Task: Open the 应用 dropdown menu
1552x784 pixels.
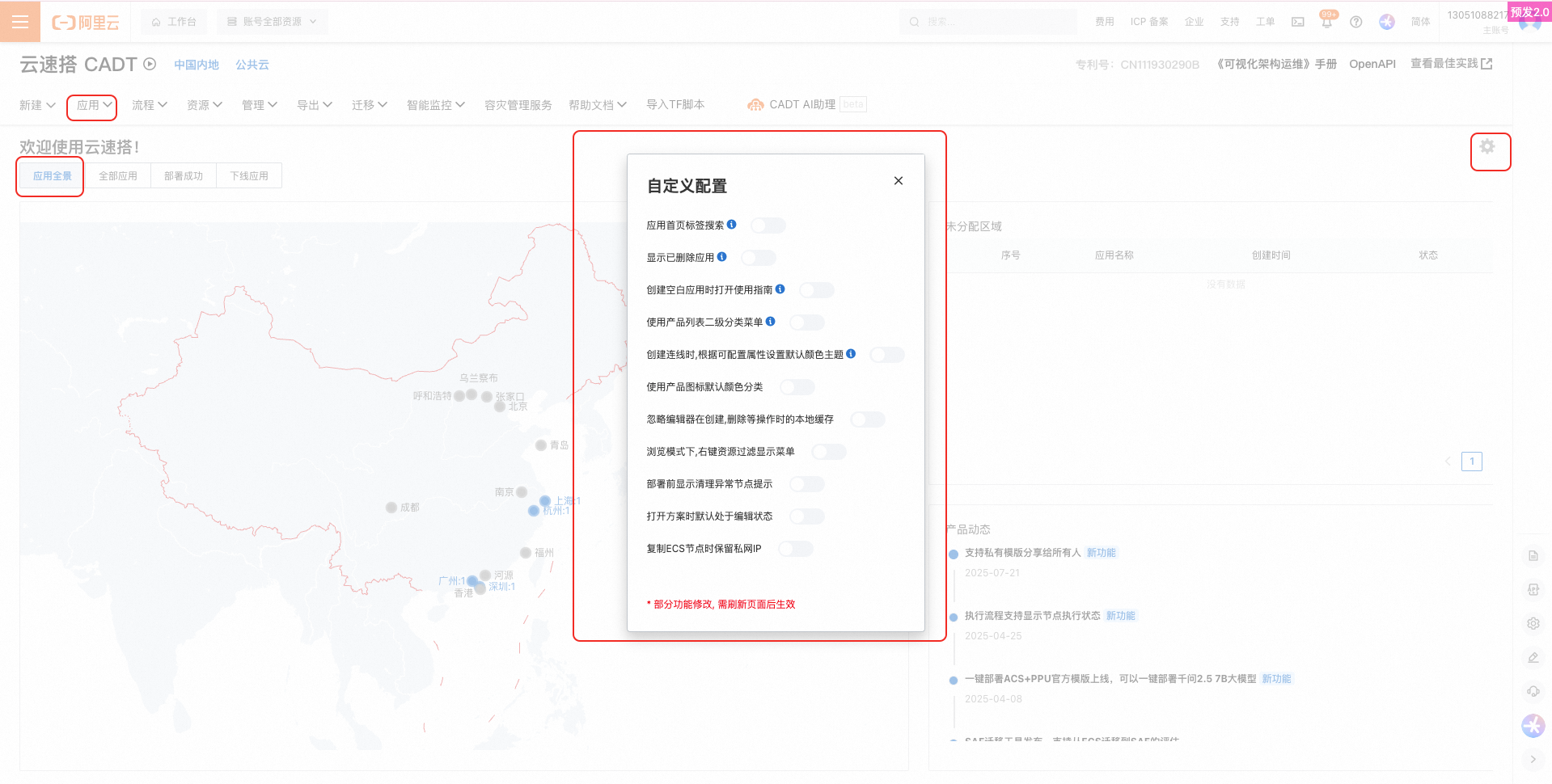Action: pos(95,105)
